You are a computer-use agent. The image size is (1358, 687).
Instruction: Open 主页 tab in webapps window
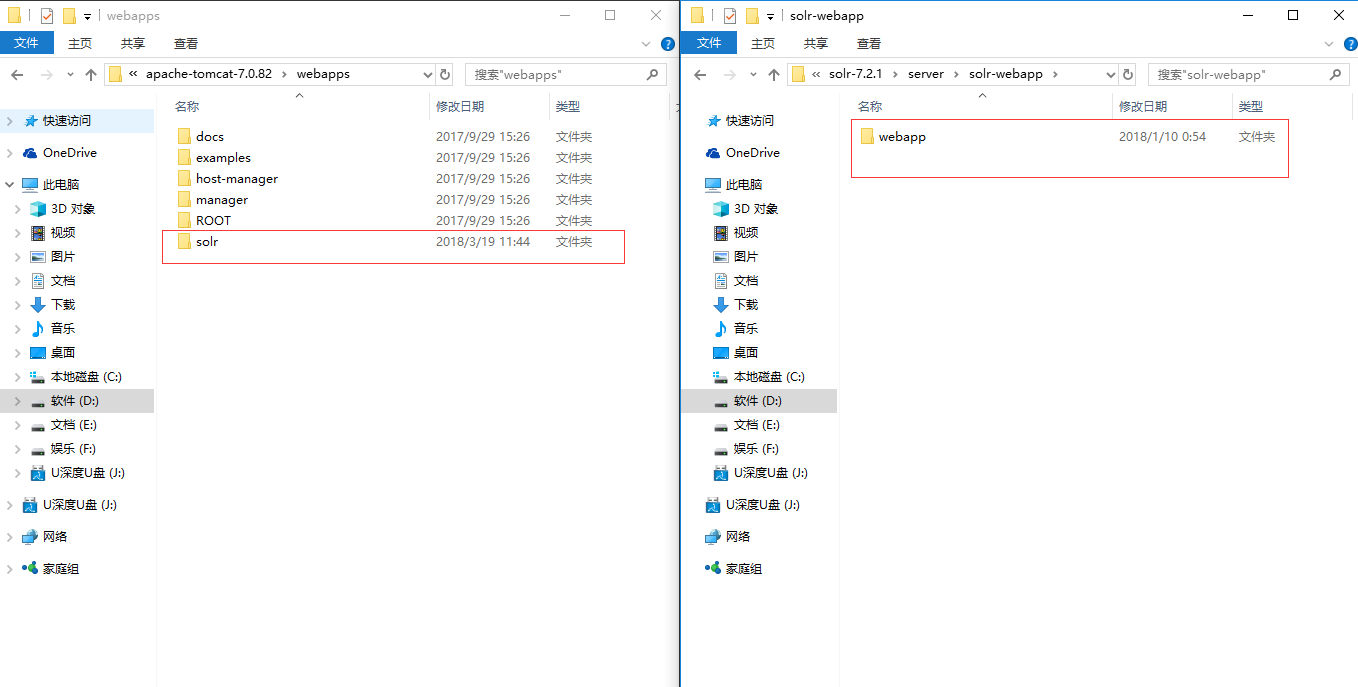(x=80, y=43)
